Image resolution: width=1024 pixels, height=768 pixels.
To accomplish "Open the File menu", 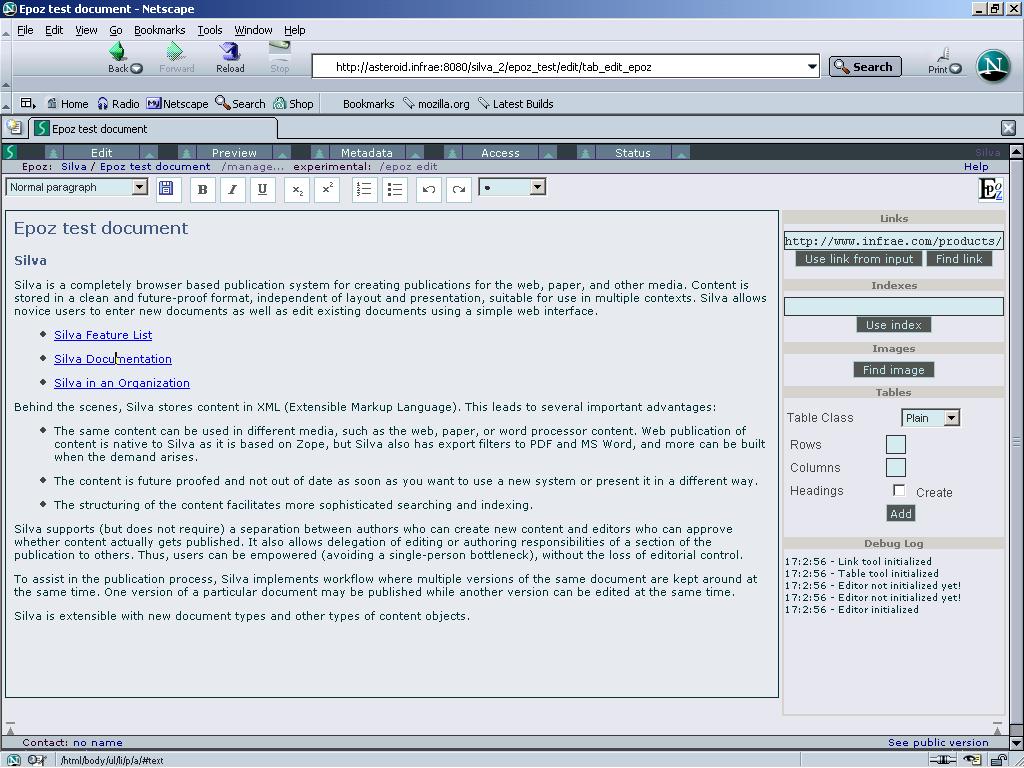I will [x=25, y=30].
